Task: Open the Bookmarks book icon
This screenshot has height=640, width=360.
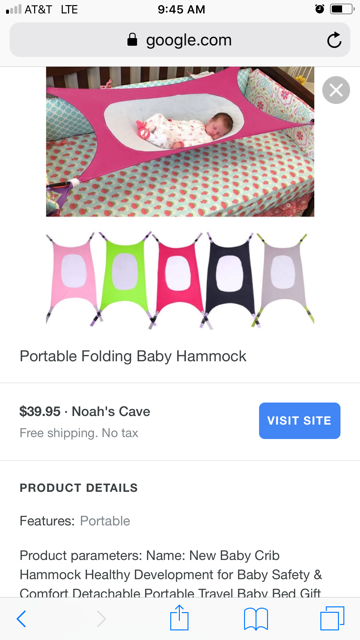Action: point(256,619)
